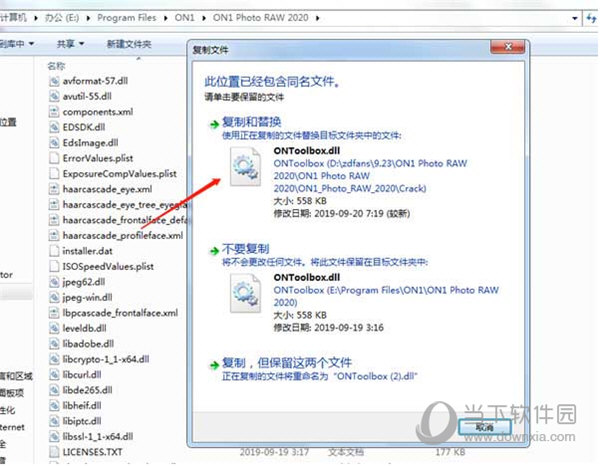Expand the arrow after ON1 Photo RAW 2020
Image resolution: width=600 pixels, height=466 pixels.
[x=318, y=18]
